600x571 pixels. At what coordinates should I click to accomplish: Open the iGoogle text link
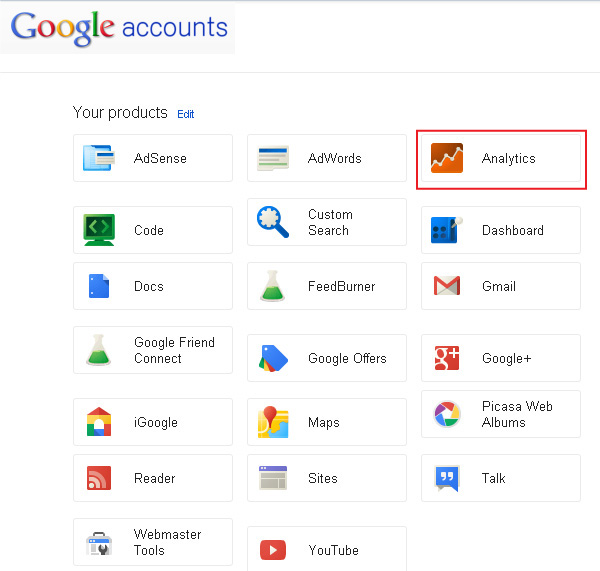tap(156, 423)
